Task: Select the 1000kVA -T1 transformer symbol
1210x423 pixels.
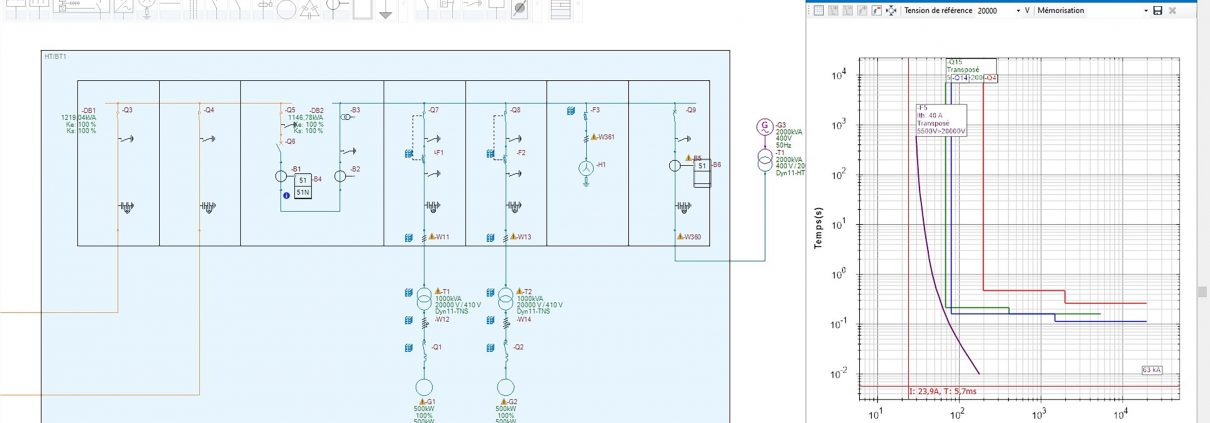Action: click(424, 301)
